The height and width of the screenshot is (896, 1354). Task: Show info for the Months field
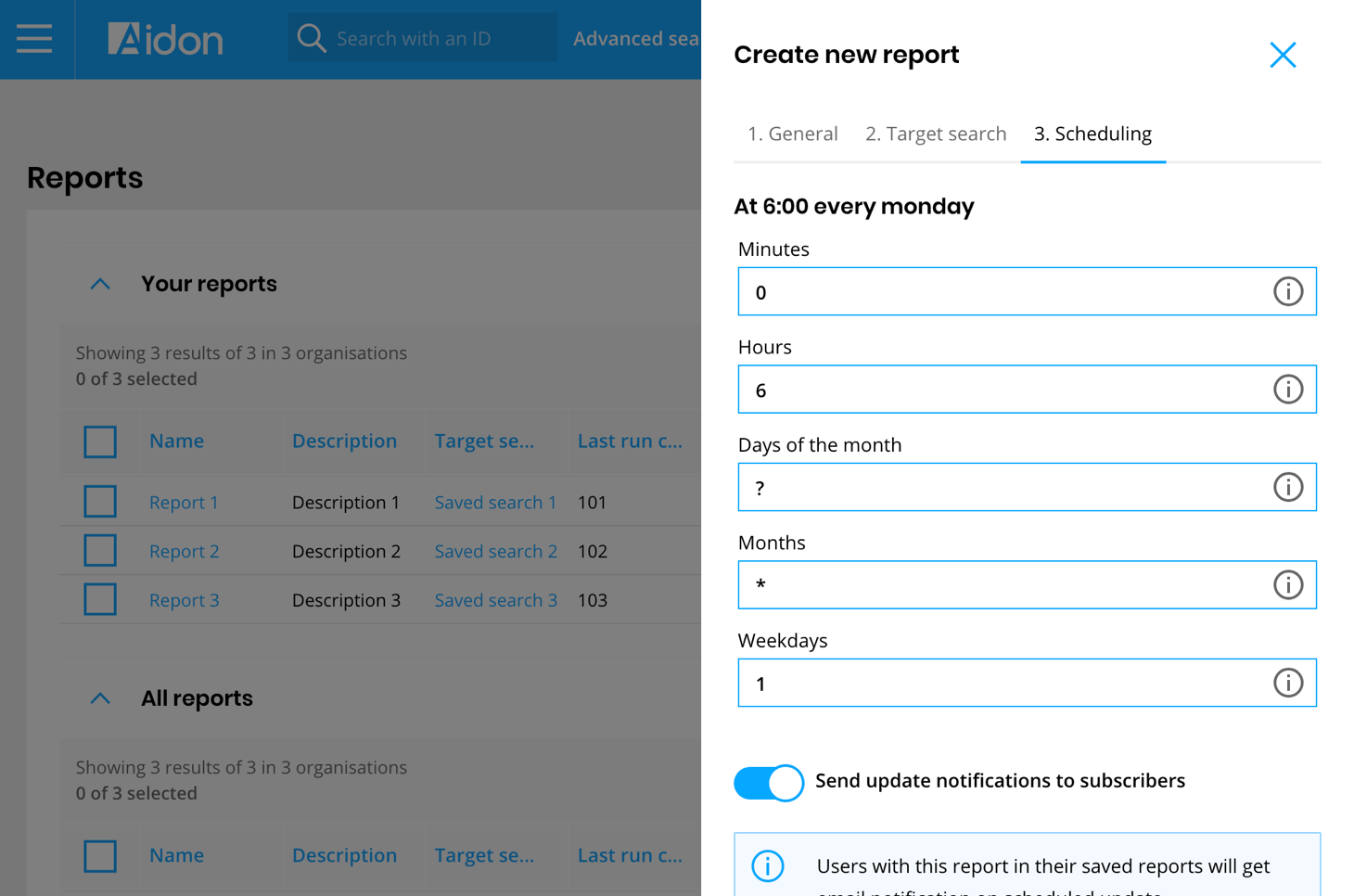(1287, 585)
